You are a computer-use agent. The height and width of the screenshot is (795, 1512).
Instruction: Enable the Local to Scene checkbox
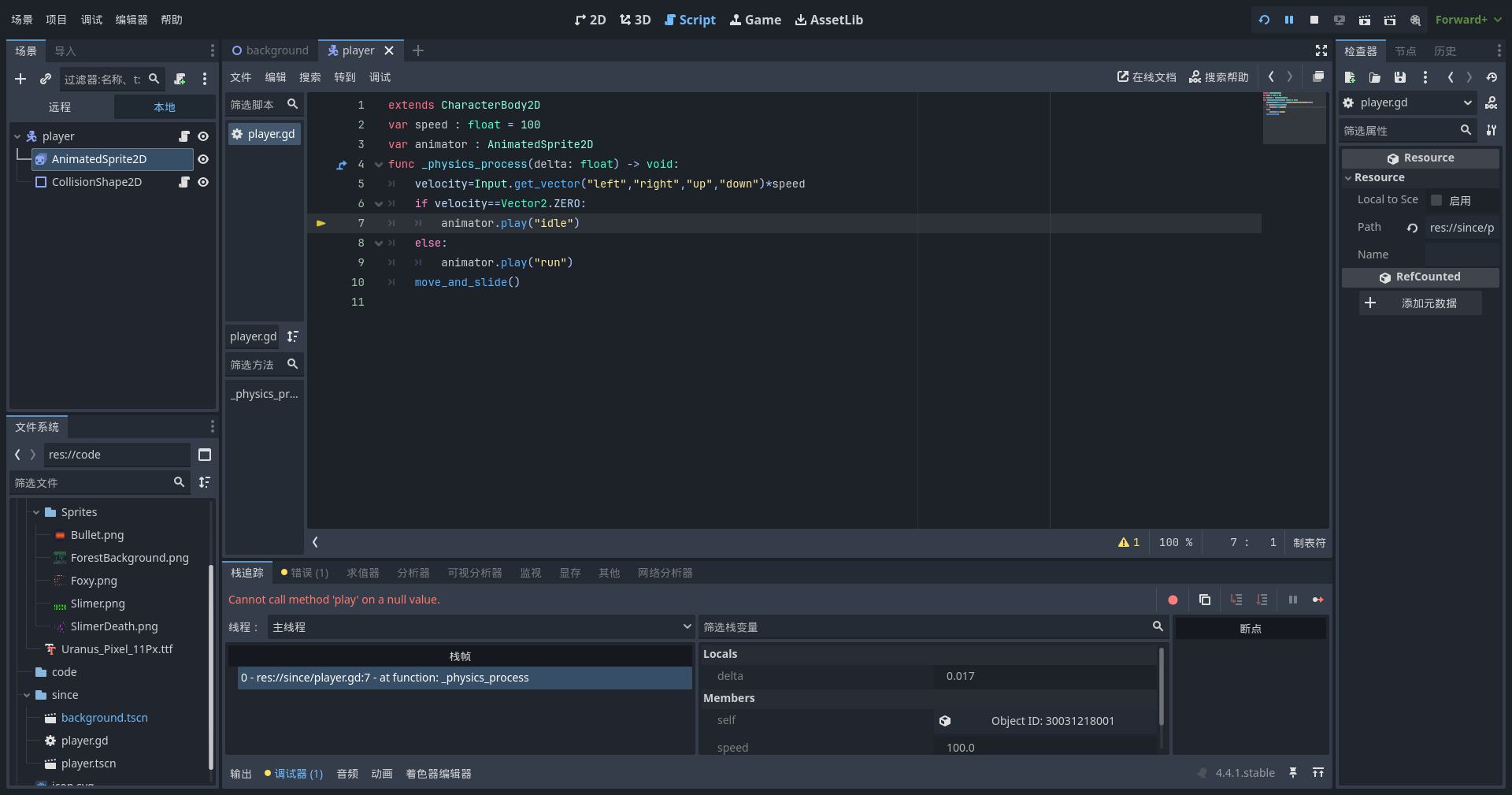click(1436, 200)
